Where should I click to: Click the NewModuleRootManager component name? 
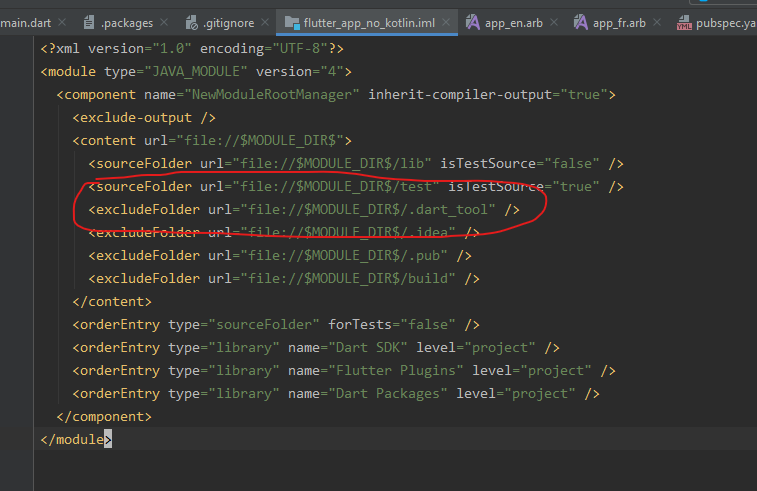click(272, 95)
